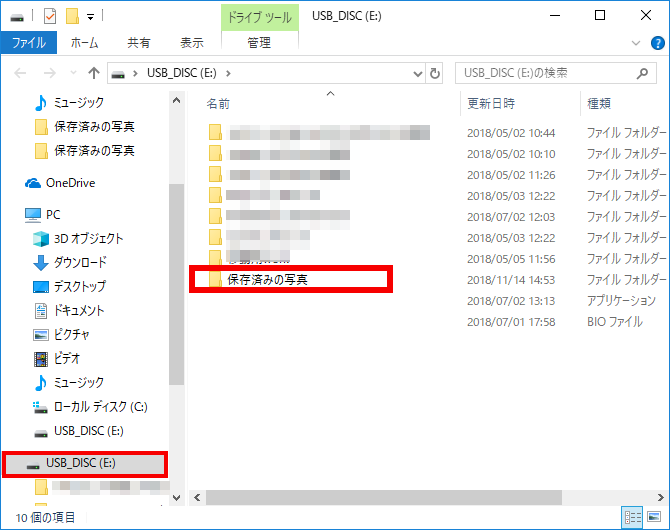
Task: Refresh the folder view
Action: coord(435,74)
